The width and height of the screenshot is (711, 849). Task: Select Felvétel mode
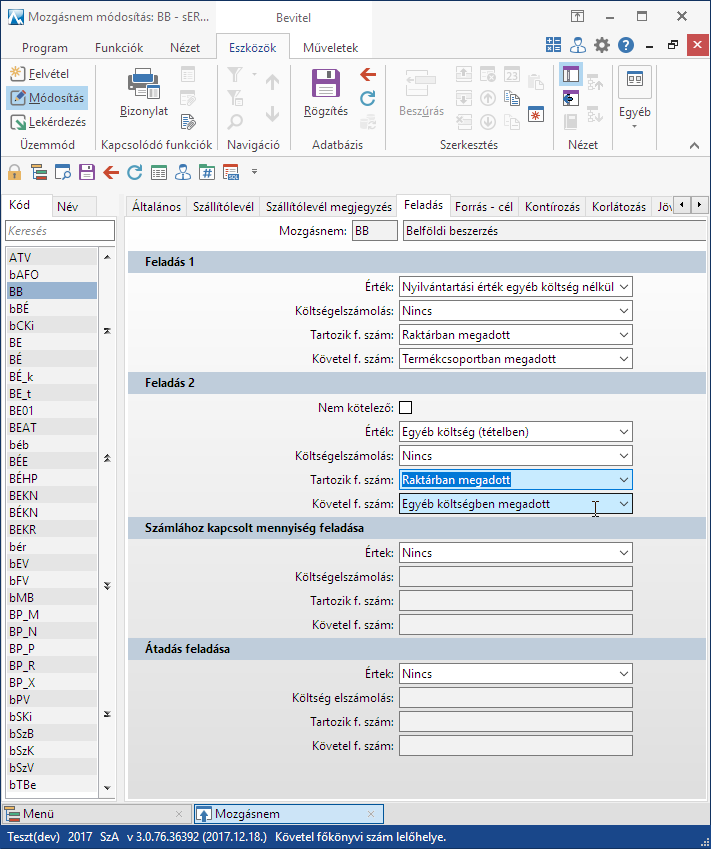(47, 74)
